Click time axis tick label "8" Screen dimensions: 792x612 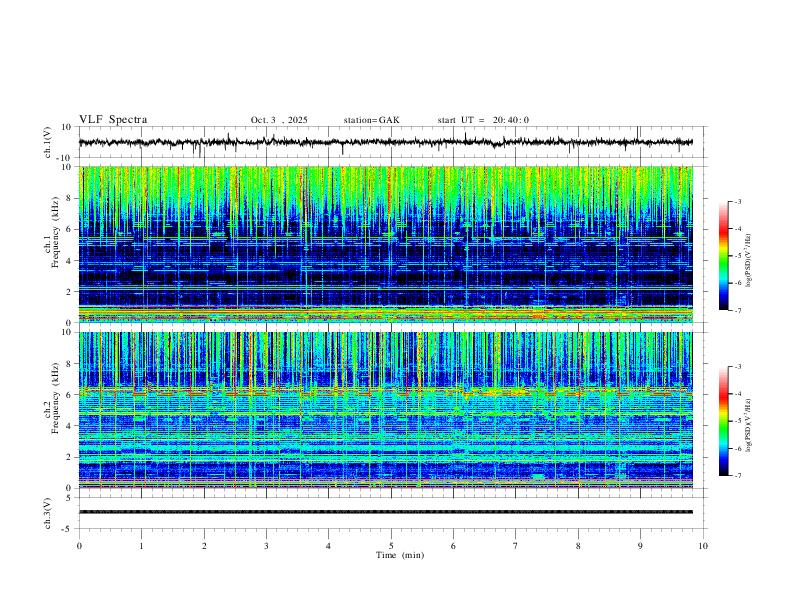pos(578,546)
